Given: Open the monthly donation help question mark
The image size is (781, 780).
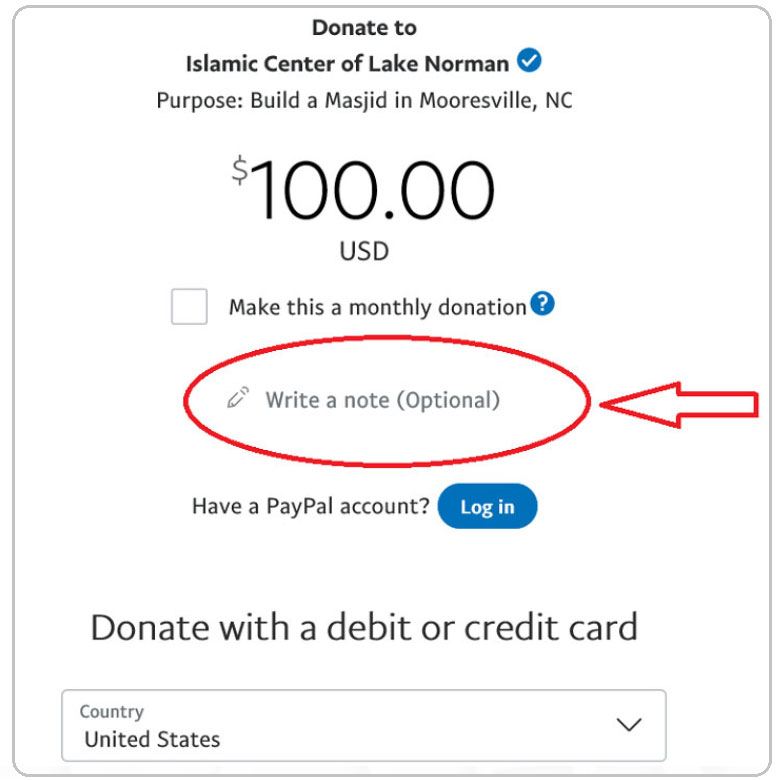Looking at the screenshot, I should [542, 303].
